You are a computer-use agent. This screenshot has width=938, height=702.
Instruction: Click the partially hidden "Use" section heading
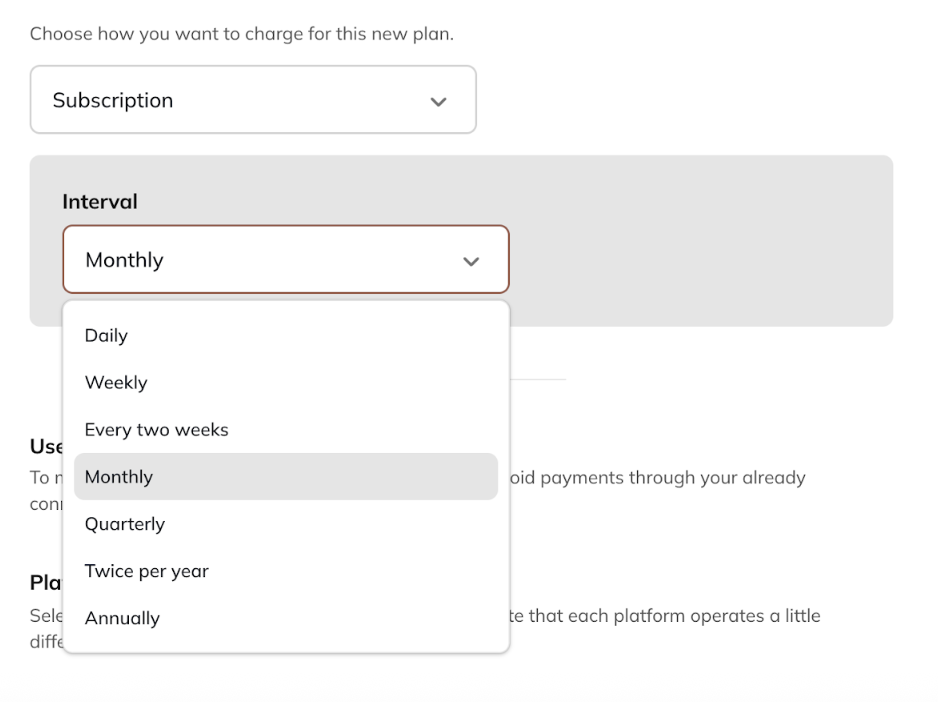pyautogui.click(x=47, y=446)
